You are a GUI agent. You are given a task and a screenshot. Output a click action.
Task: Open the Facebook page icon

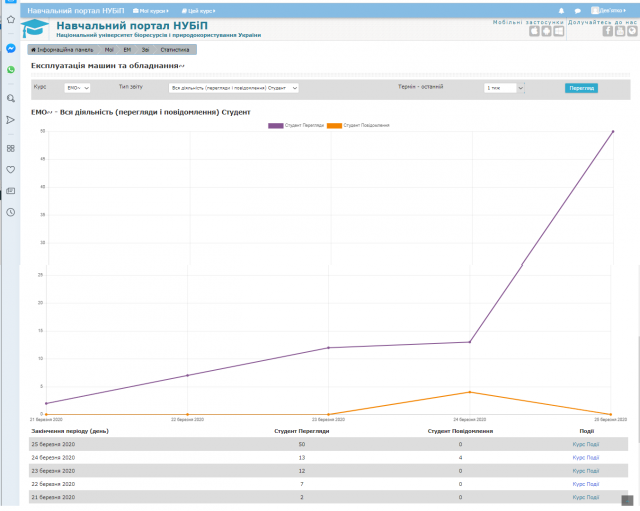point(607,30)
